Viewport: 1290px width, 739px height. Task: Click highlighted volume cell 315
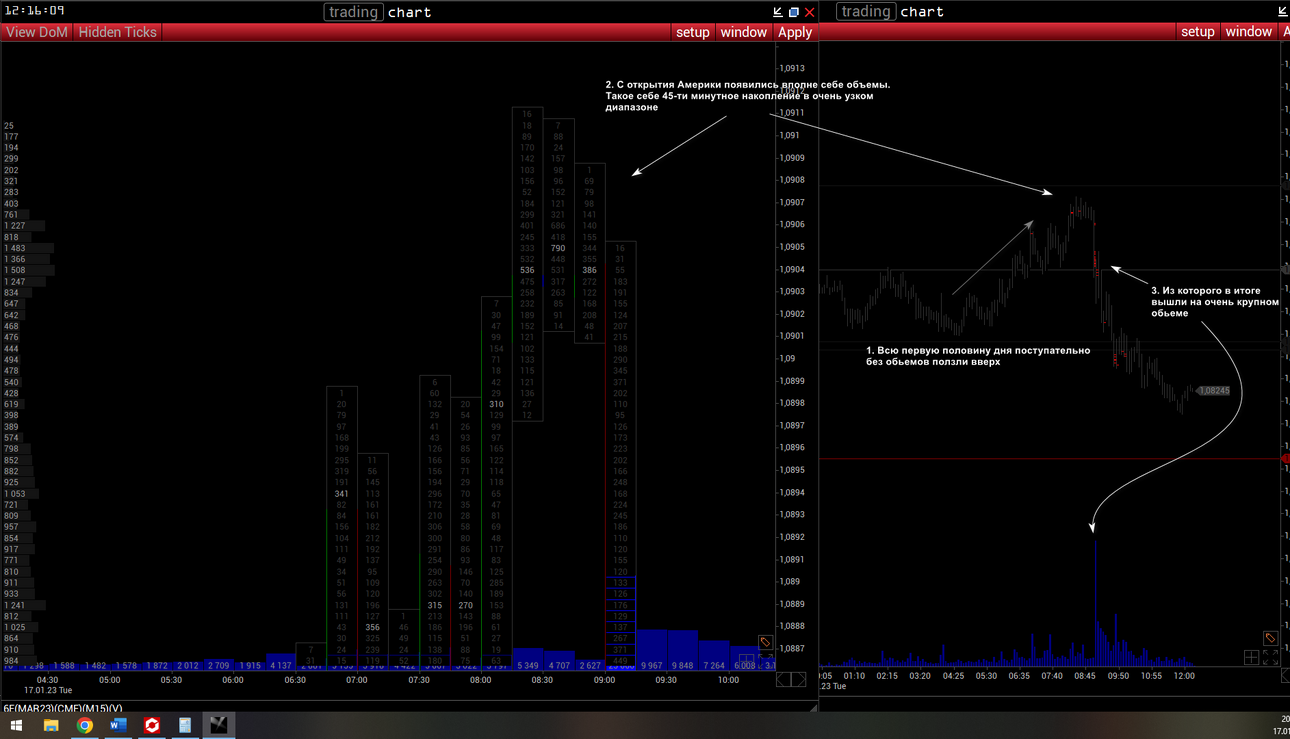(434, 606)
